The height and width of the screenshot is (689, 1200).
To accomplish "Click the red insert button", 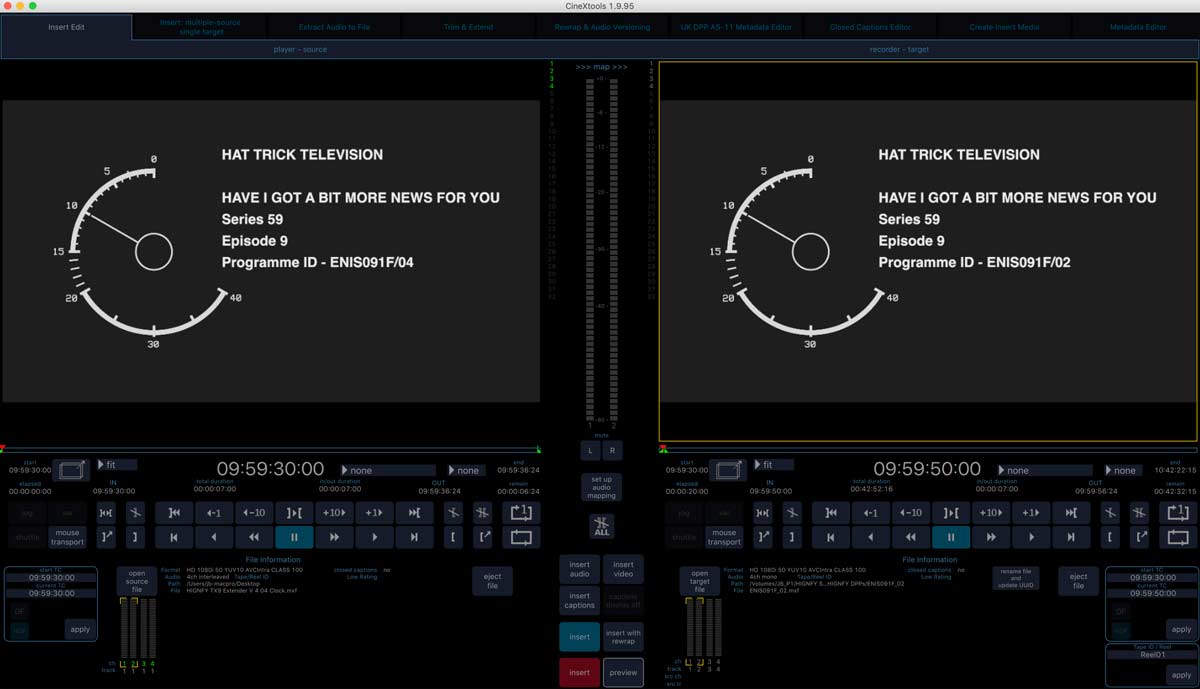I will pos(579,673).
